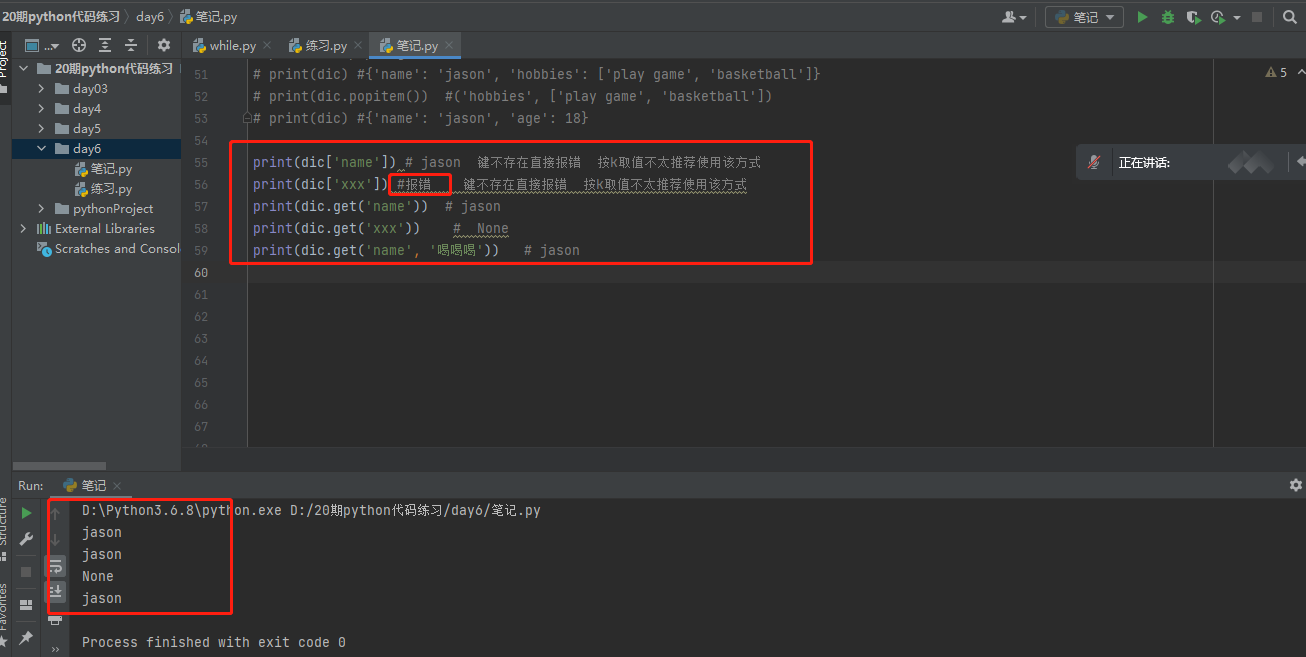
Task: Expand the day4 folder arrow
Action: [x=41, y=109]
